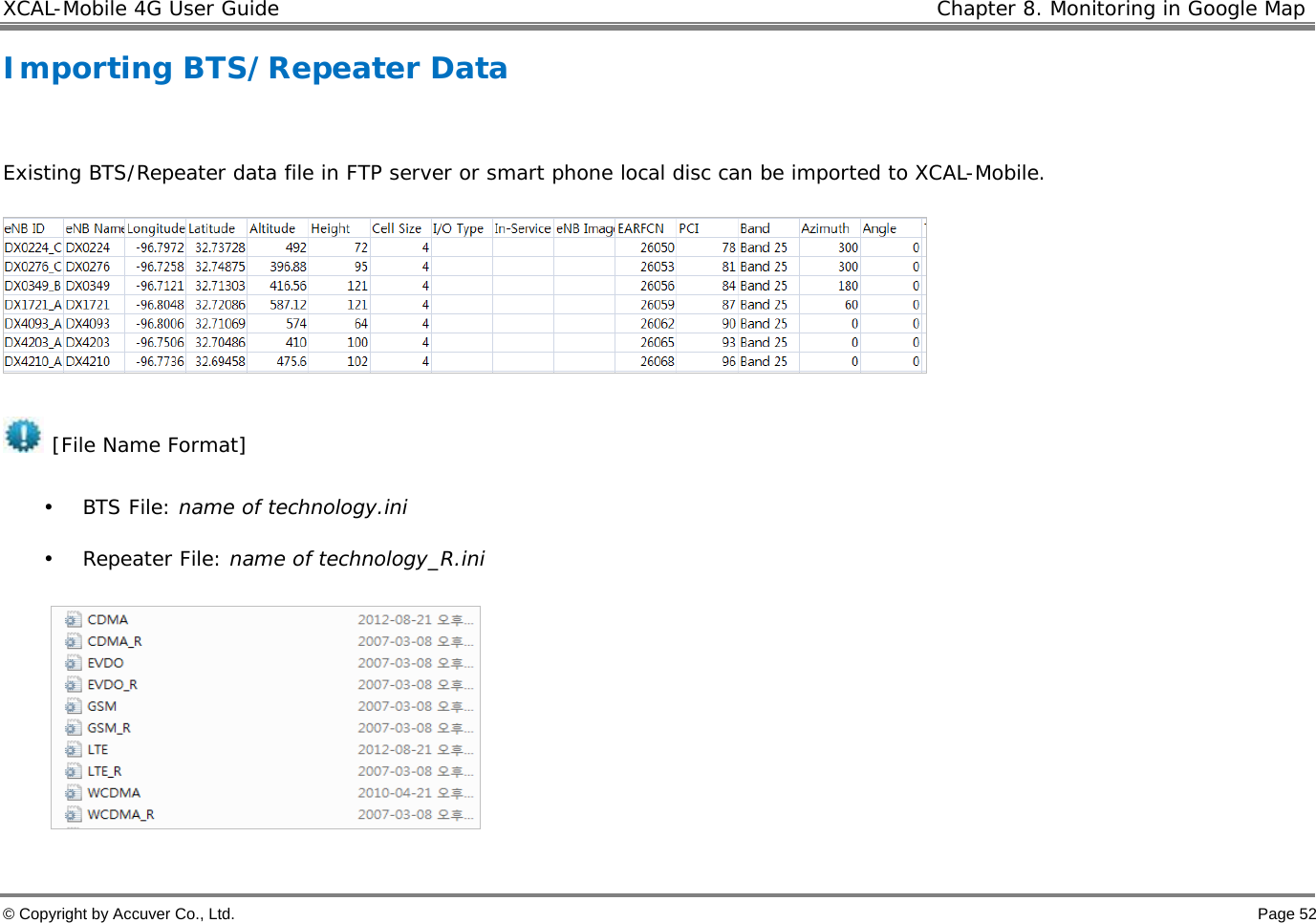The width and height of the screenshot is (1316, 923).
Task: Click the EARFCN column header
Action: pyautogui.click(x=640, y=227)
